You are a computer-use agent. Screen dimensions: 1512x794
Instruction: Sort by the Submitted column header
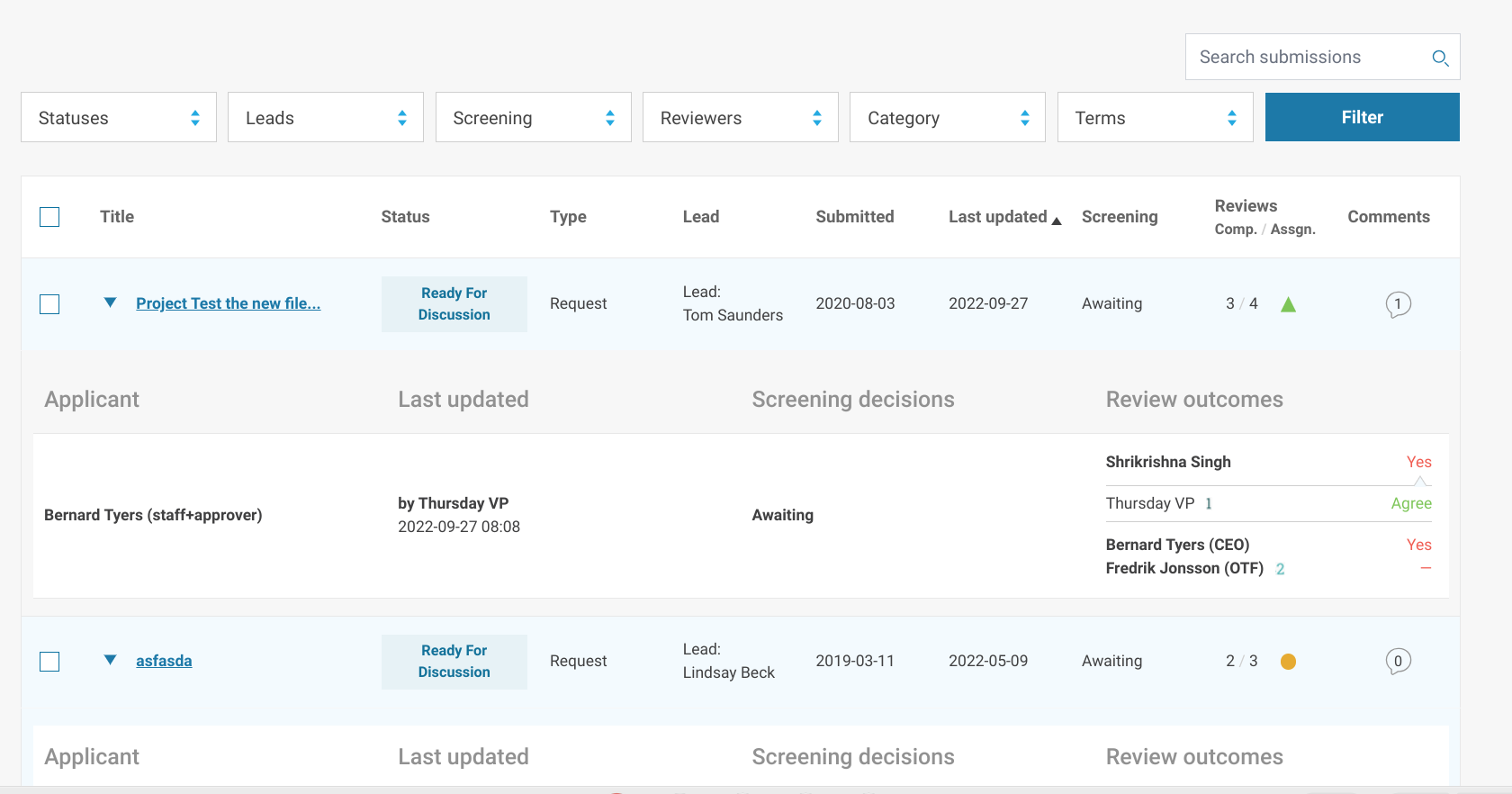(854, 217)
